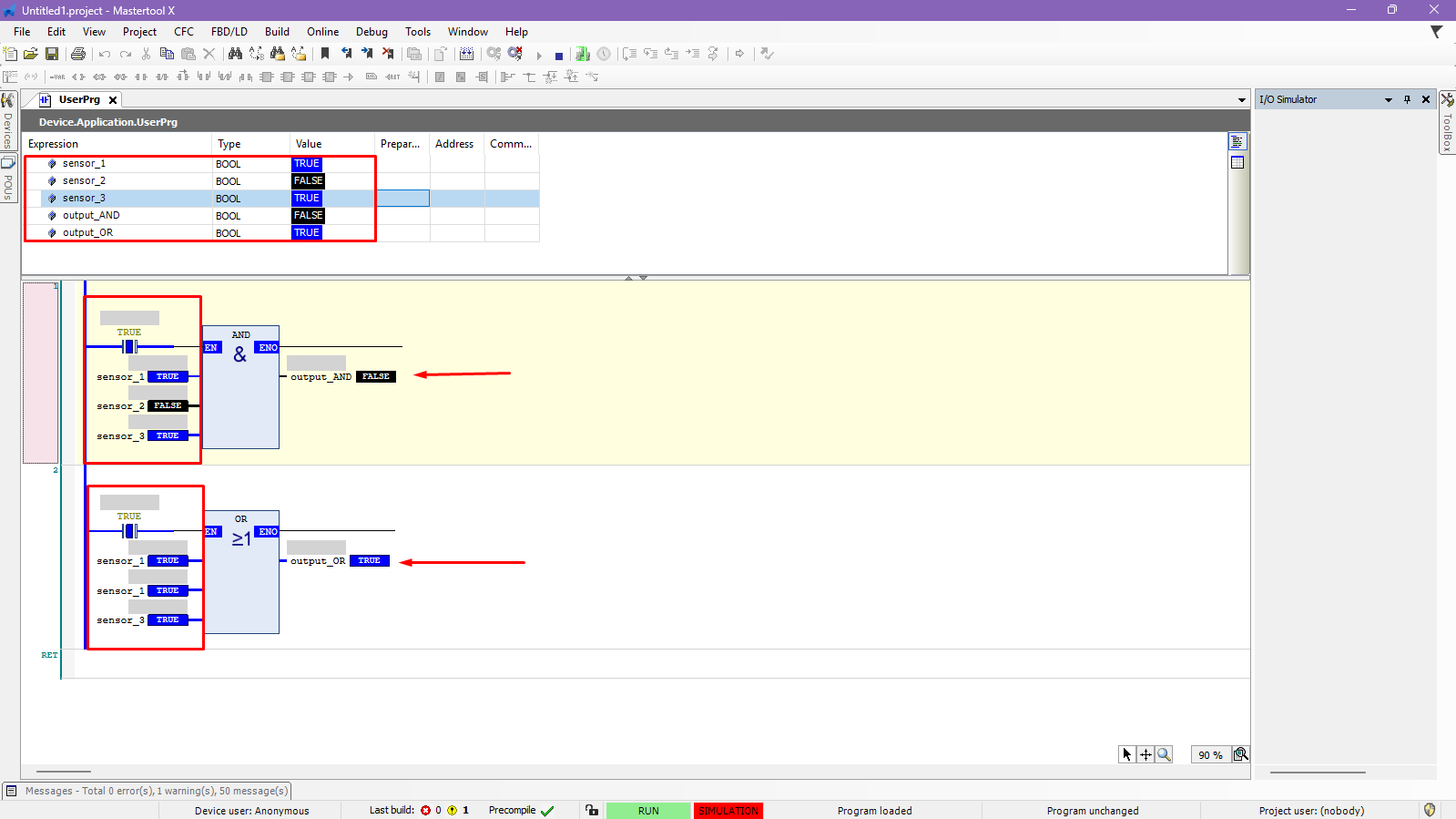Open the Debug menu
Viewport: 1456px width, 819px height.
coord(372,32)
